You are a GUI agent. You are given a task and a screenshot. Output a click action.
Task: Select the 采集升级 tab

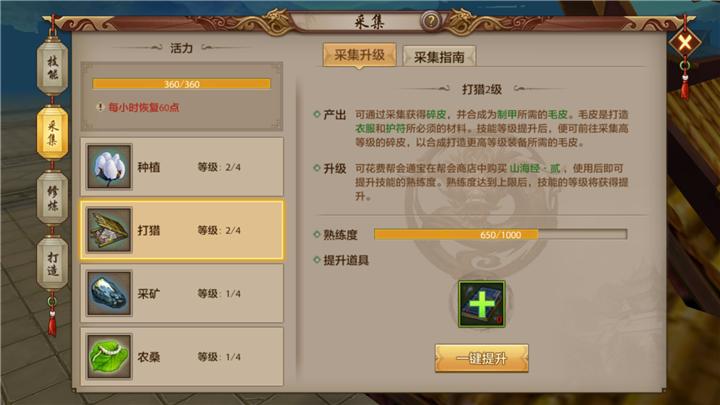click(360, 56)
